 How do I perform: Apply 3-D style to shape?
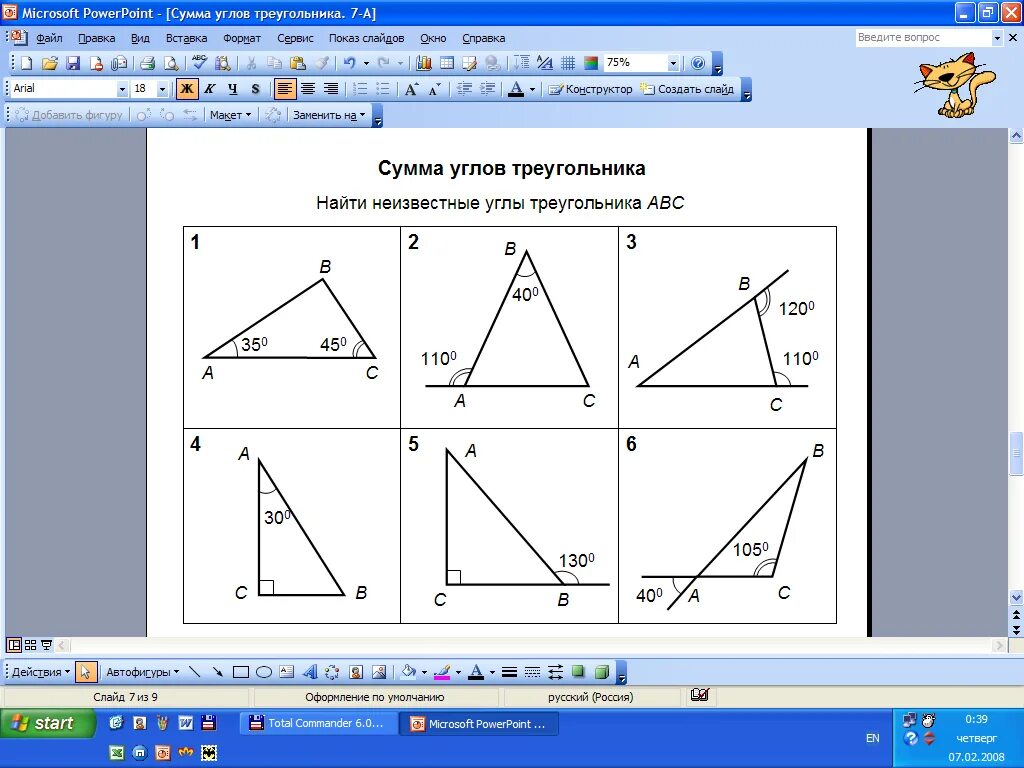[x=601, y=671]
